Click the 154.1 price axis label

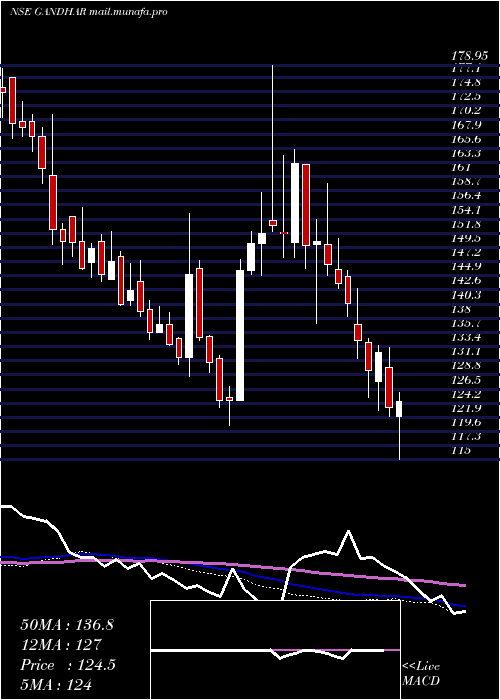click(466, 210)
